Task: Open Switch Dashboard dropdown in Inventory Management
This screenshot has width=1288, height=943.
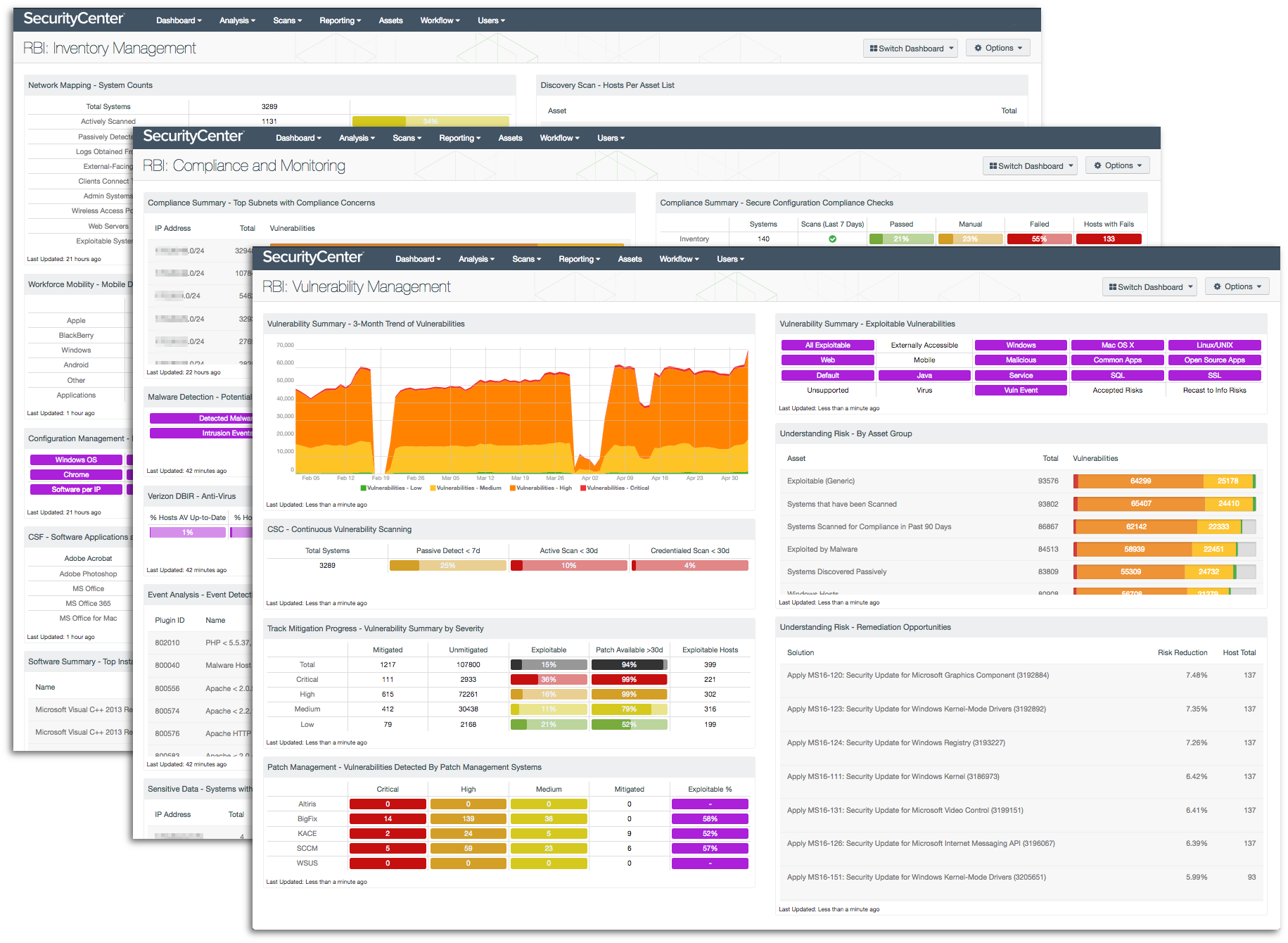Action: (x=911, y=49)
